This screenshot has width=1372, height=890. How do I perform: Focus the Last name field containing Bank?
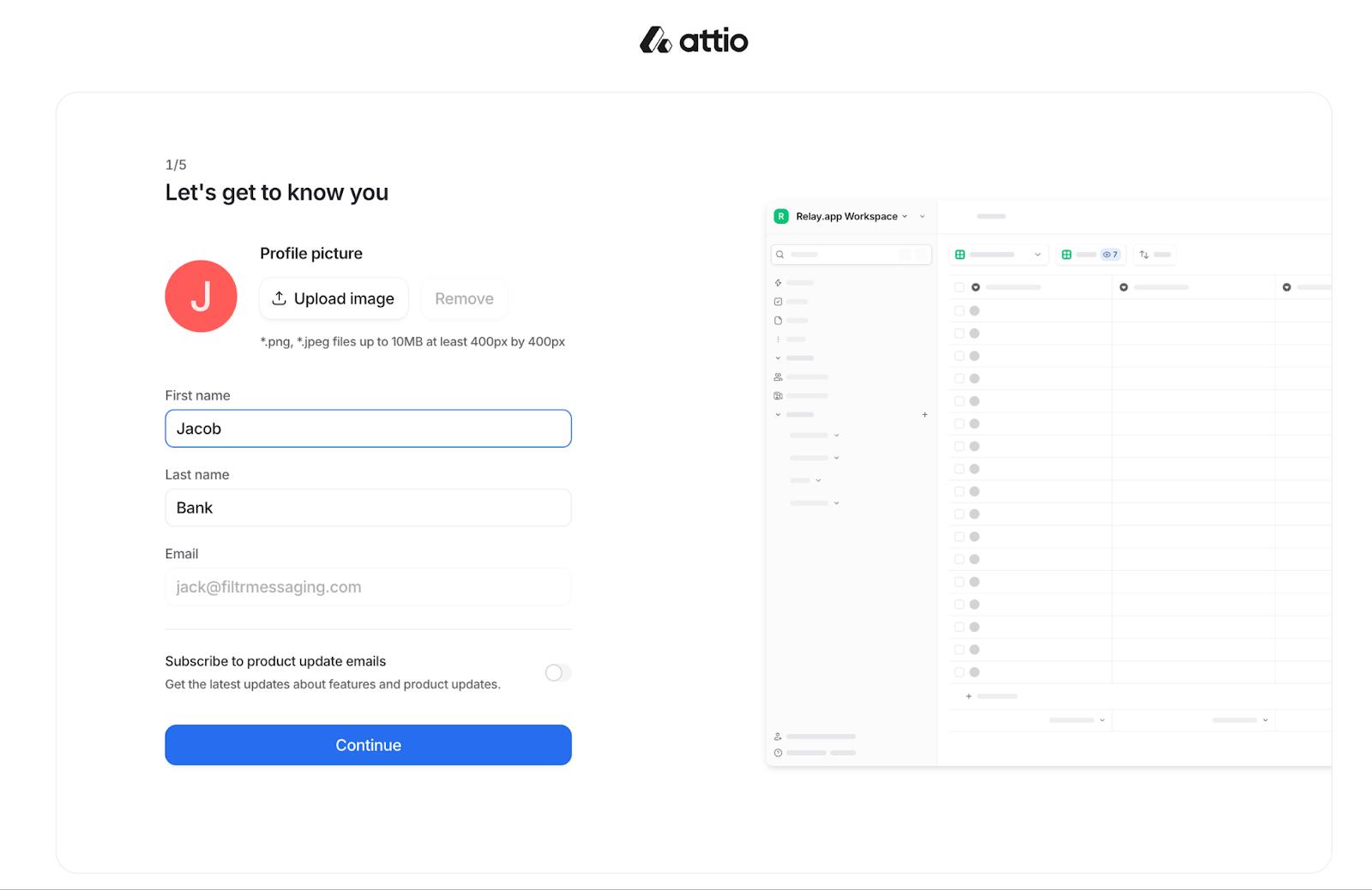click(368, 508)
